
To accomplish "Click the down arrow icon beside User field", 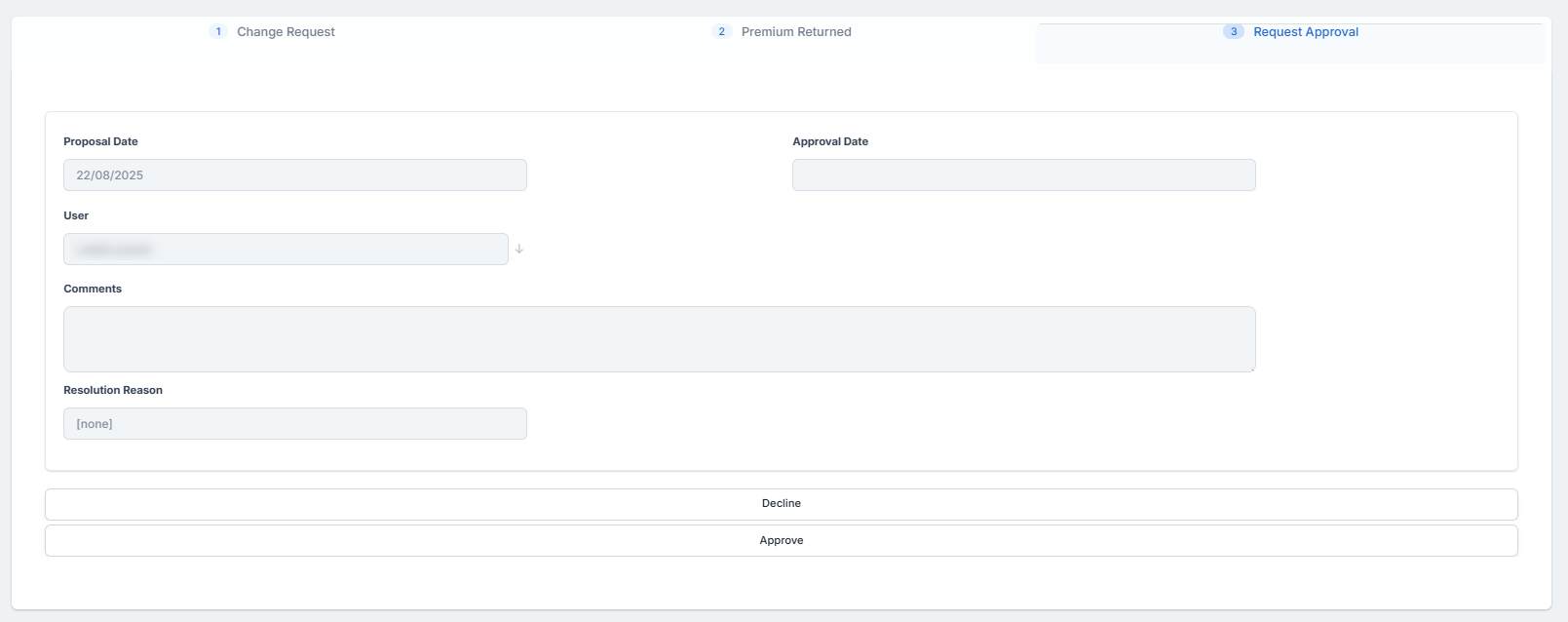I will 519,250.
